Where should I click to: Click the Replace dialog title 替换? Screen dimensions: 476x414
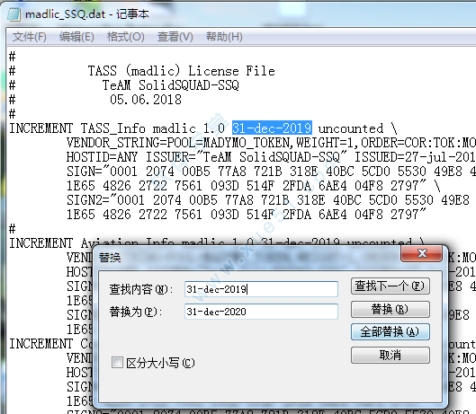pyautogui.click(x=110, y=258)
